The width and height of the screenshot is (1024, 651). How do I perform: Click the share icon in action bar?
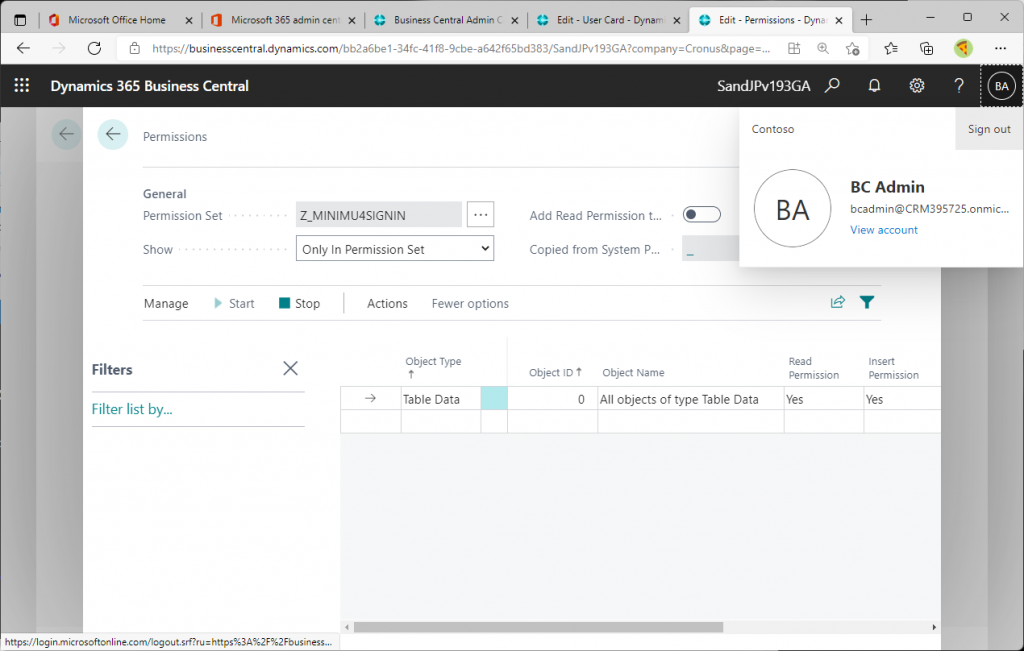(837, 302)
